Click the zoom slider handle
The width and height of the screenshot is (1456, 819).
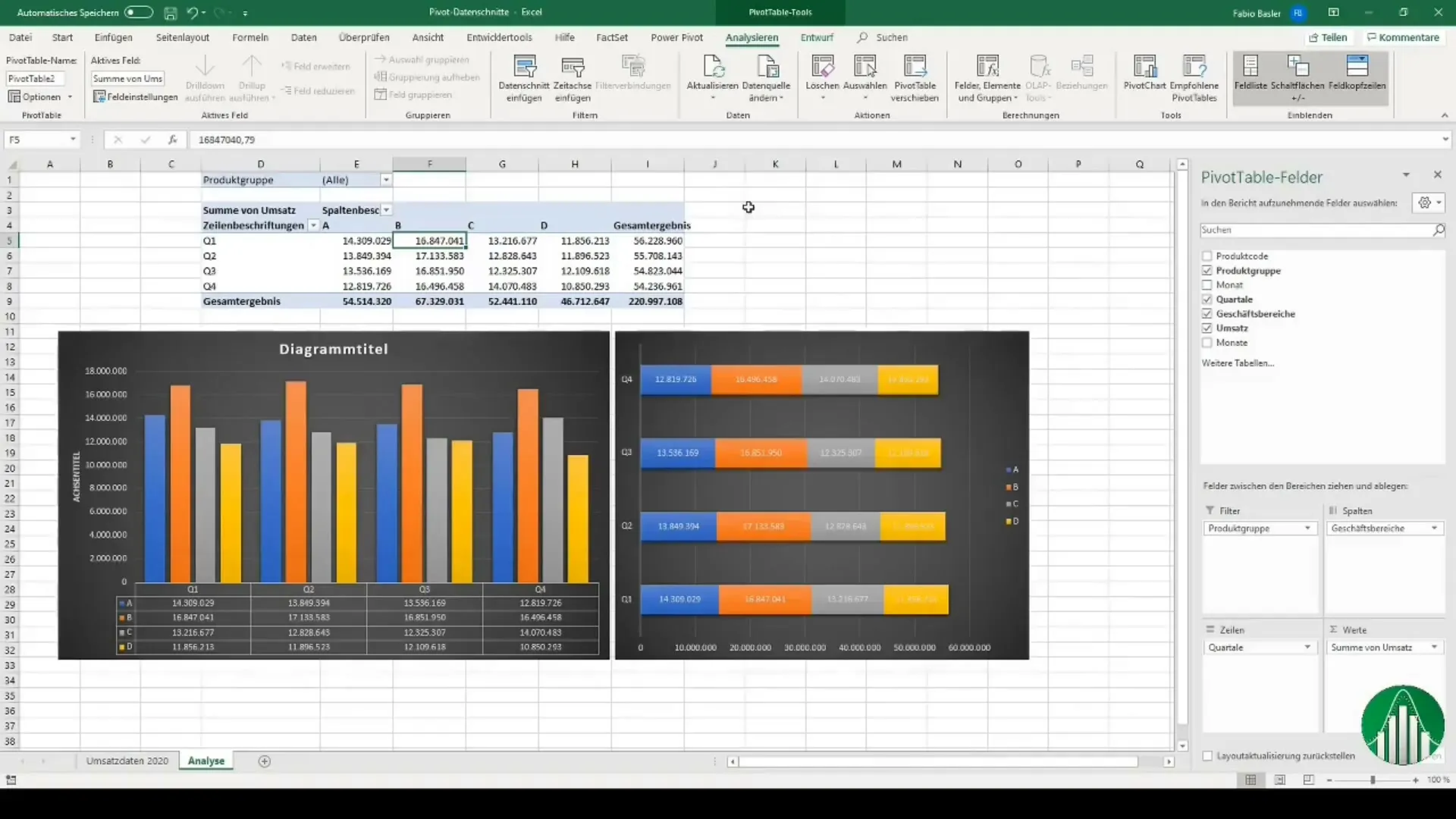coord(1373,780)
